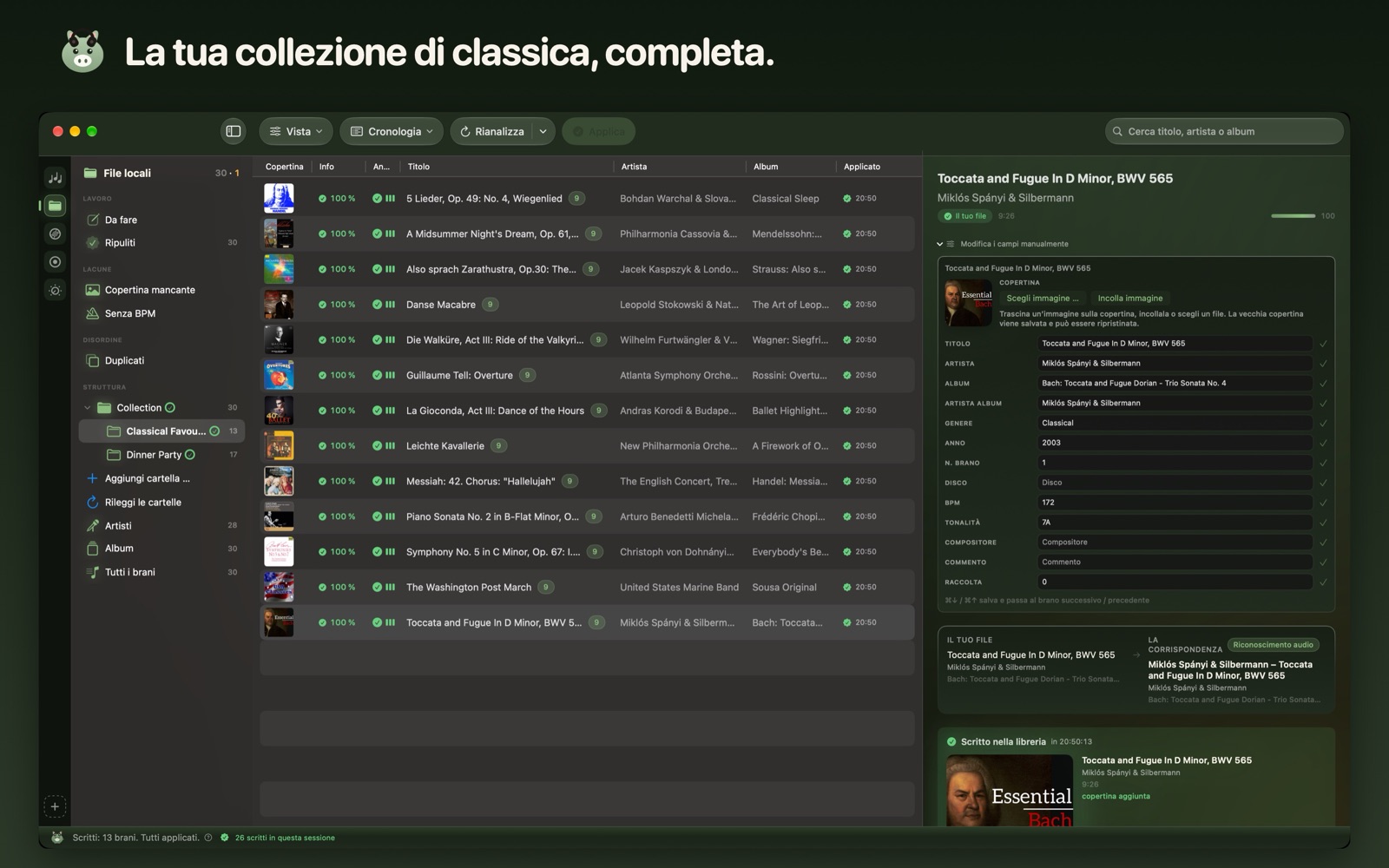Toggle the checkmark beside BPM field
The height and width of the screenshot is (868, 1389).
1323,503
